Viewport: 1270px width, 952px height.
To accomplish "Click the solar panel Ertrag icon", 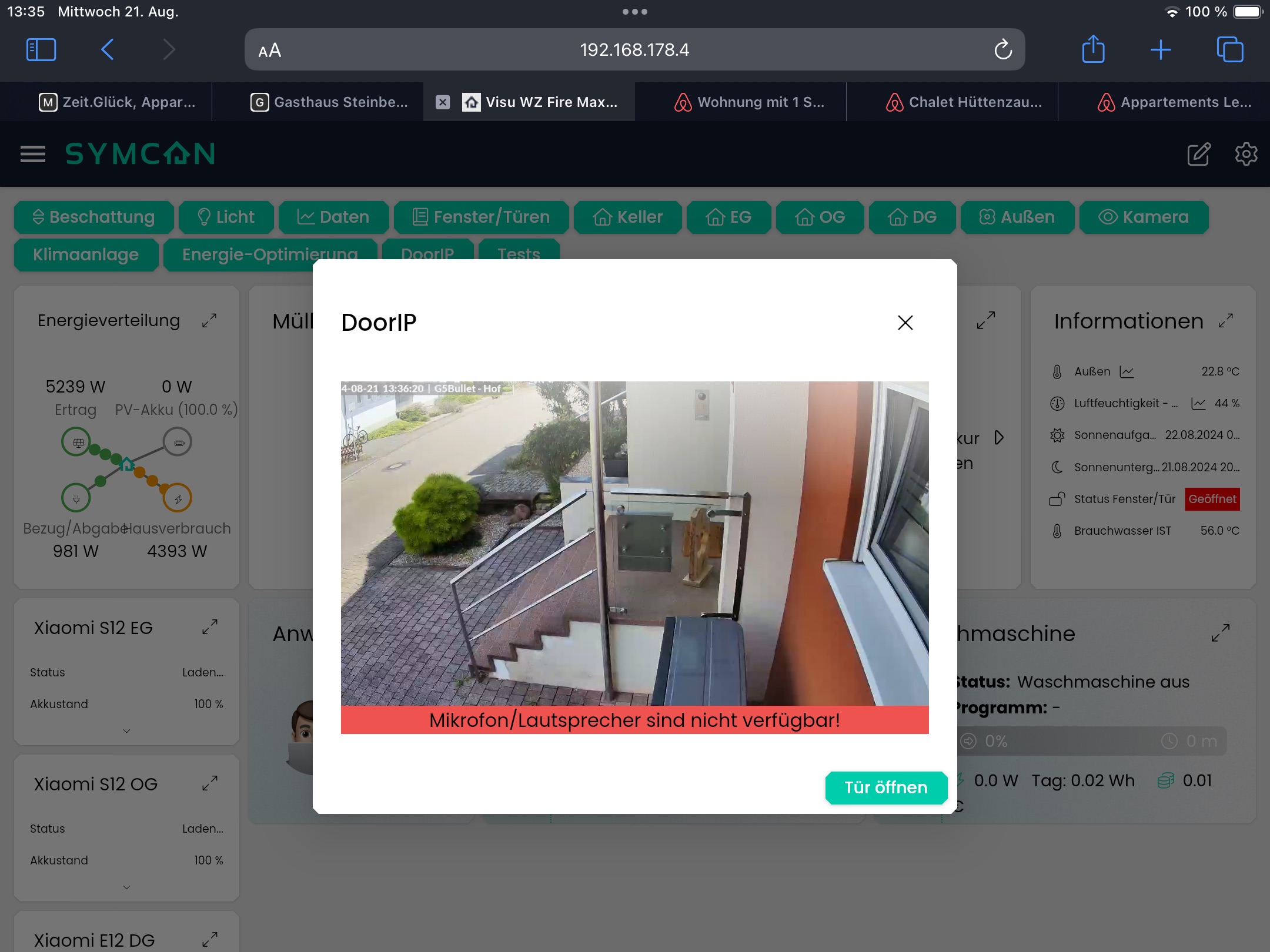I will pos(76,443).
